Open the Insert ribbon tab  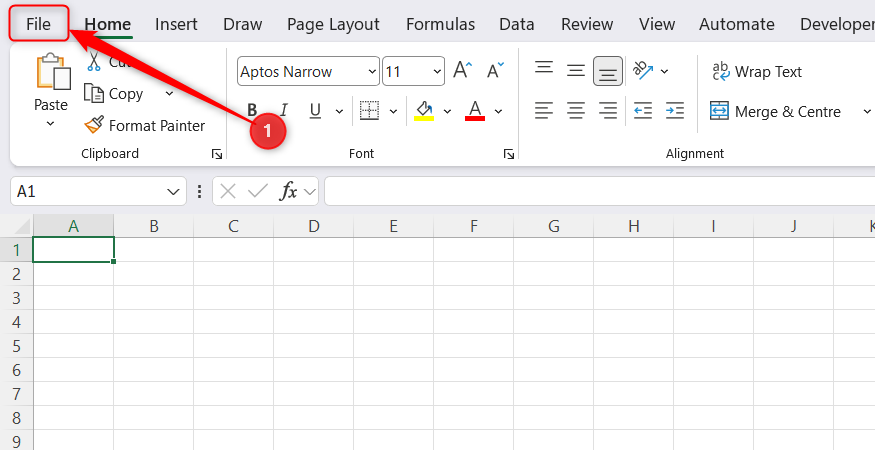point(176,25)
